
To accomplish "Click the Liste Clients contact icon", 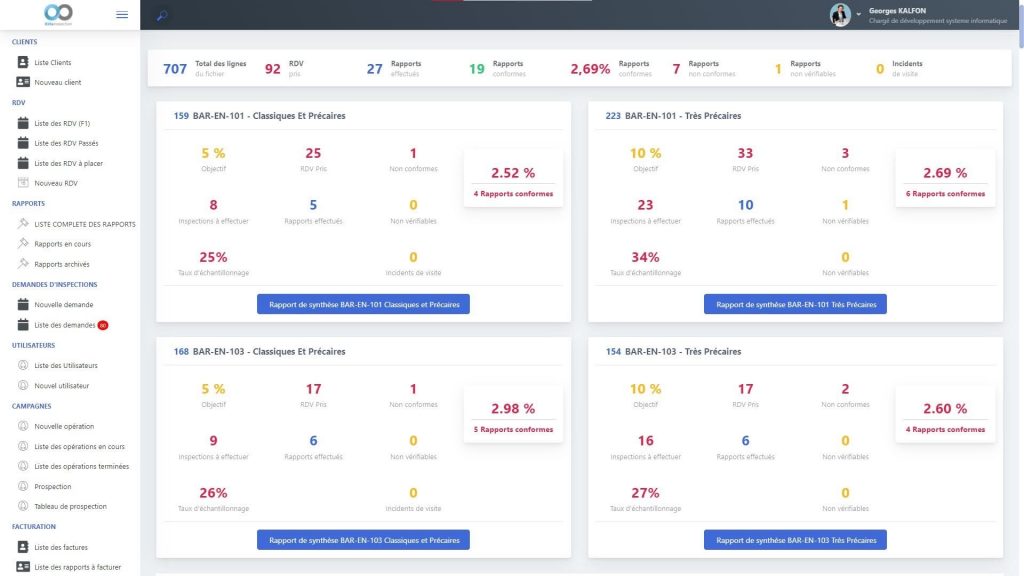I will pos(24,62).
